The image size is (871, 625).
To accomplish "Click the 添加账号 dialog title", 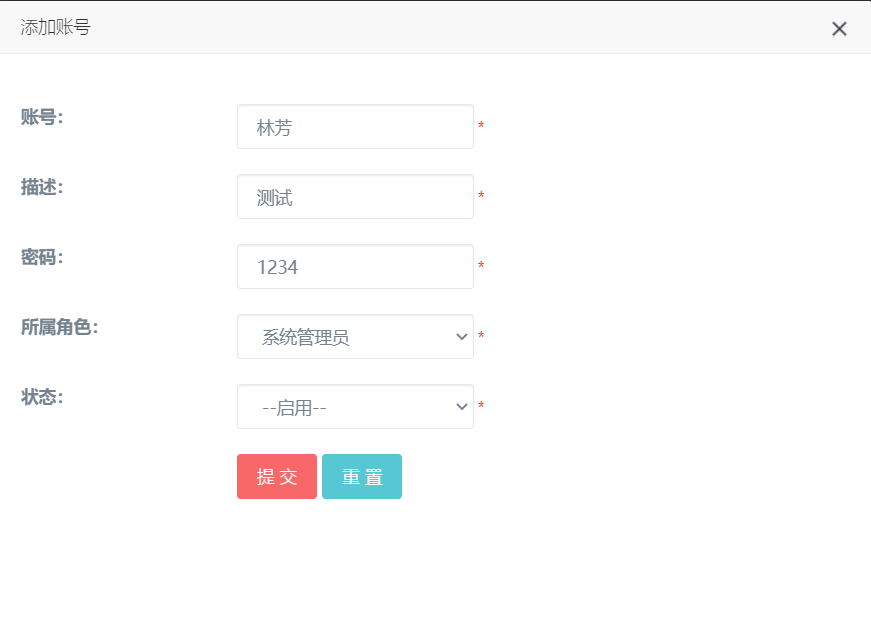I will click(x=55, y=28).
